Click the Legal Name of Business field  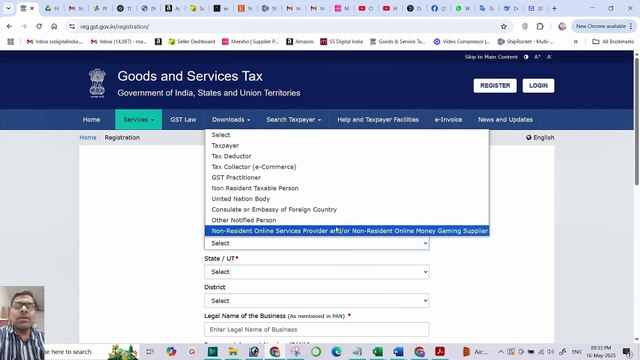(317, 329)
